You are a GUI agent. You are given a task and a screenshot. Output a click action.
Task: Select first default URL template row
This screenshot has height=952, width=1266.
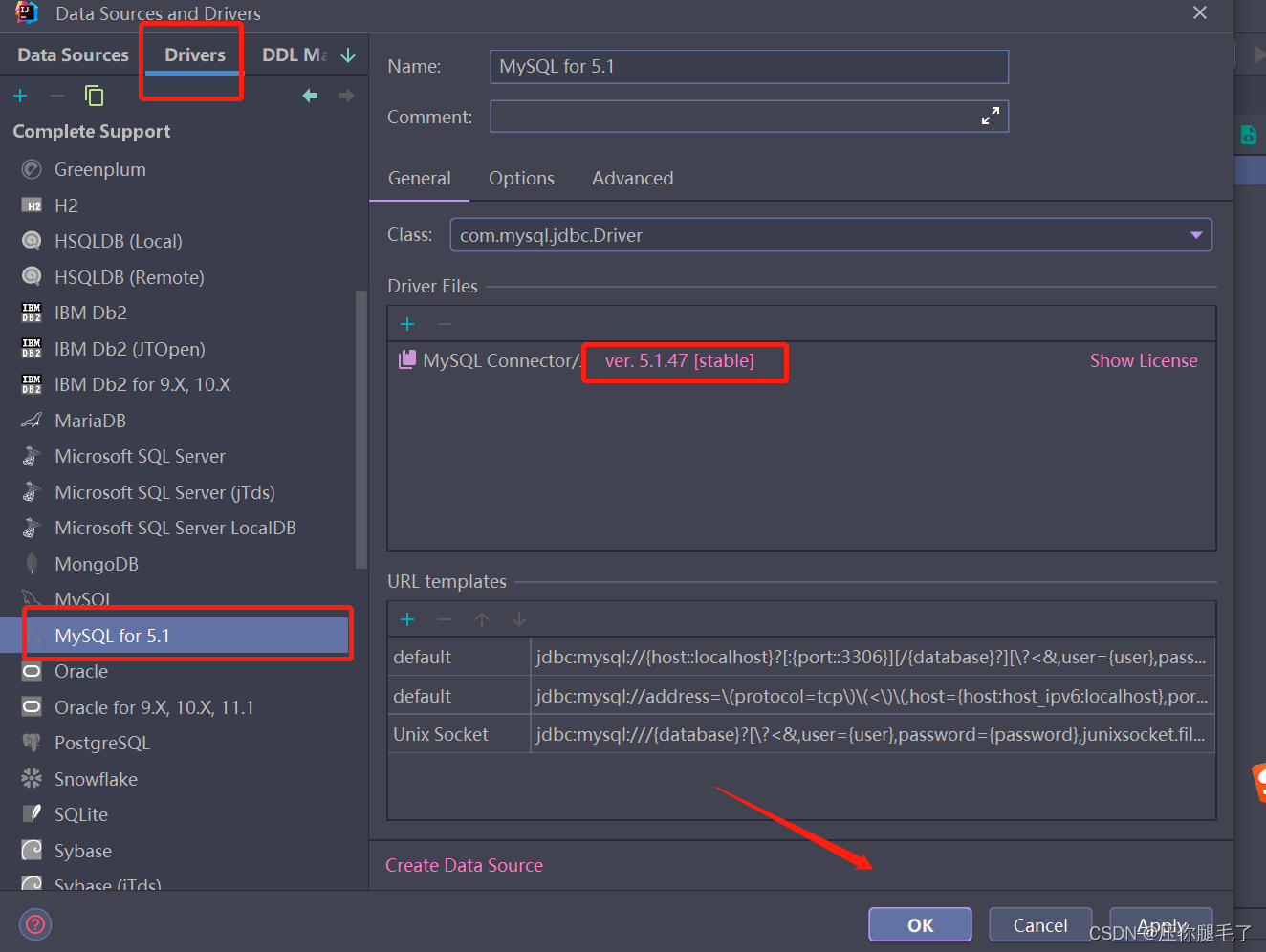point(801,657)
